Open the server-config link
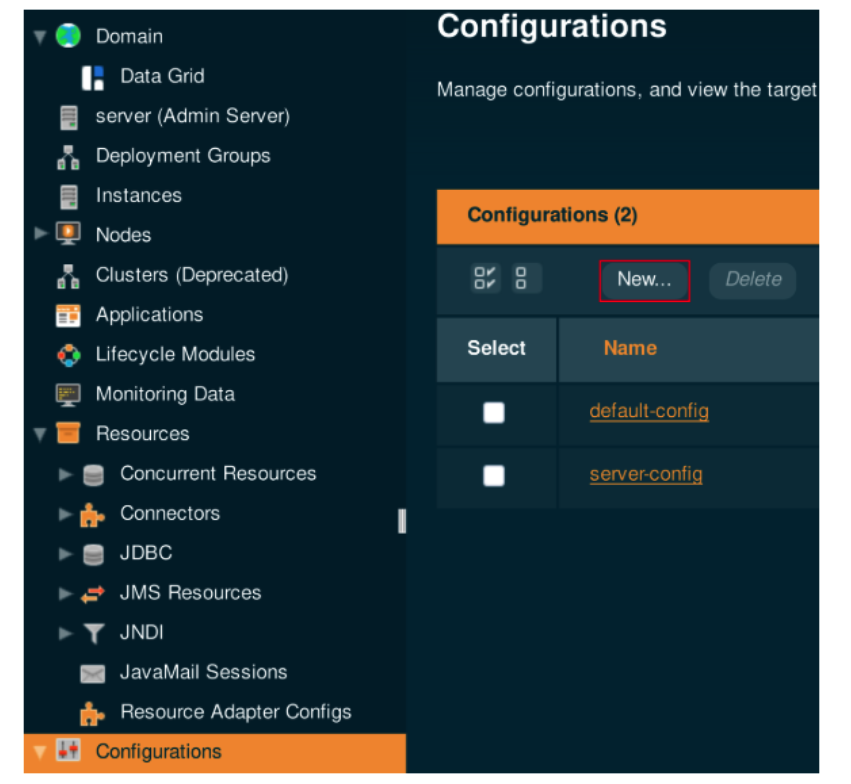The image size is (851, 784). click(x=645, y=475)
